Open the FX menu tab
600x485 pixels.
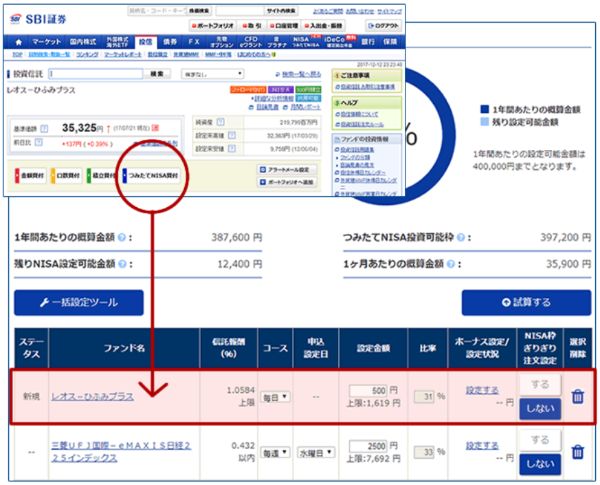(x=194, y=42)
